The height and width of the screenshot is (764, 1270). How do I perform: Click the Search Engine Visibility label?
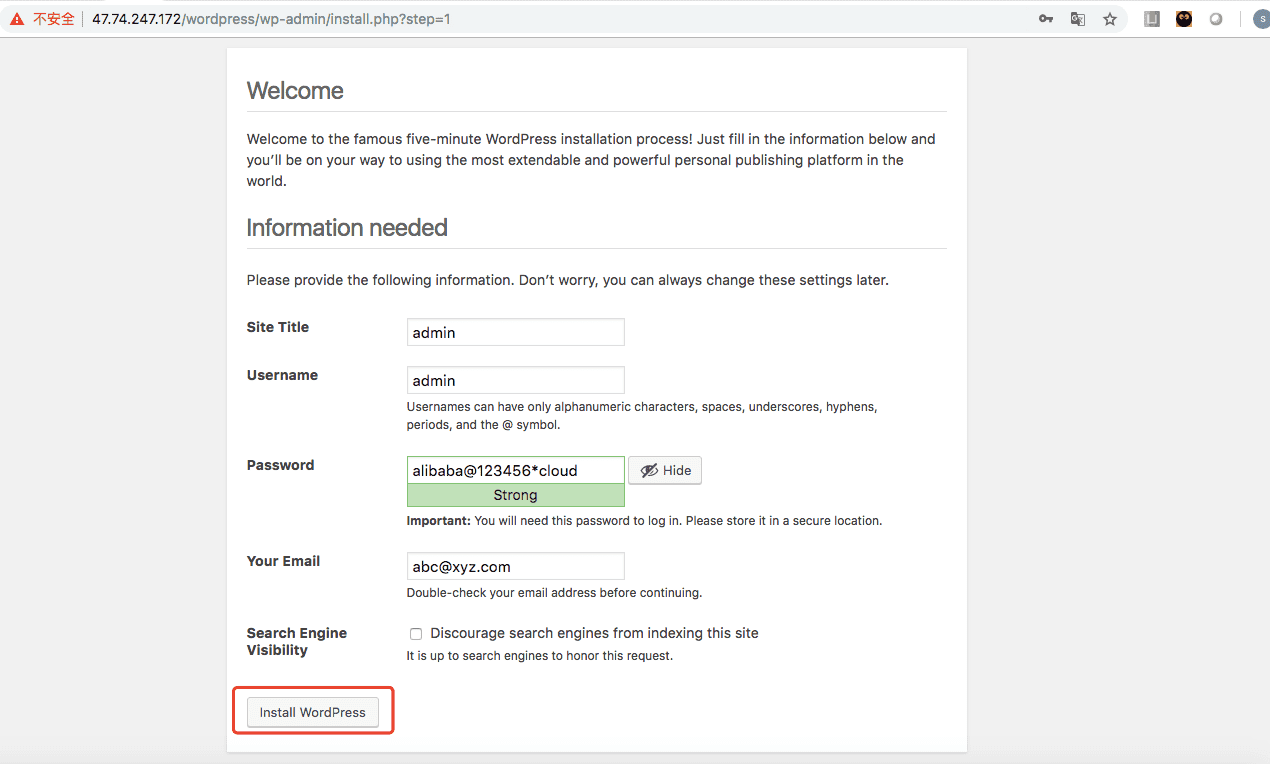pyautogui.click(x=297, y=641)
